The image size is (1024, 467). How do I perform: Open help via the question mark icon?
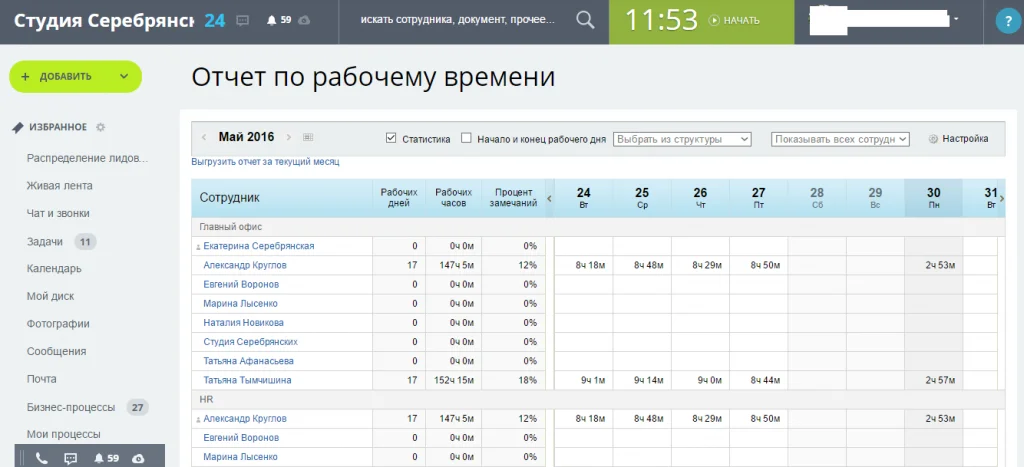(x=1007, y=22)
